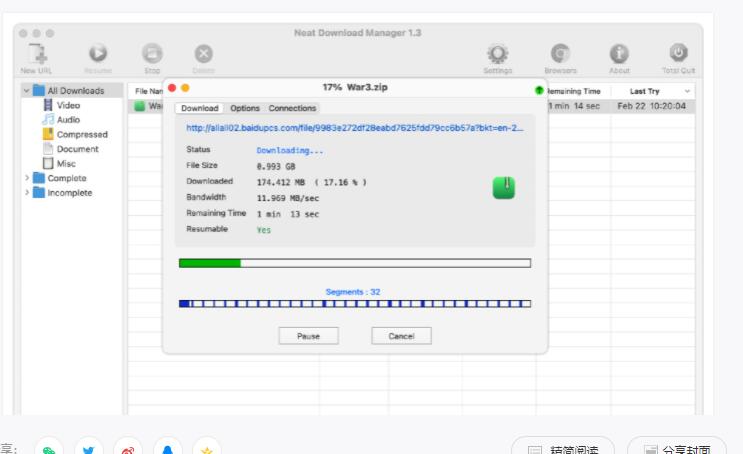743x454 pixels.
Task: Click the green zip file icon in dialog
Action: [504, 188]
